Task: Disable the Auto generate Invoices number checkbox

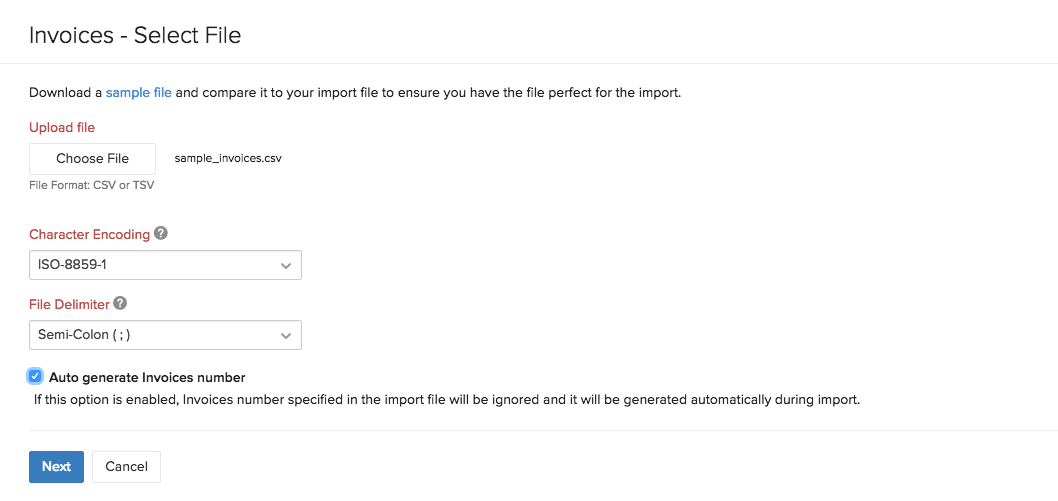Action: tap(36, 377)
